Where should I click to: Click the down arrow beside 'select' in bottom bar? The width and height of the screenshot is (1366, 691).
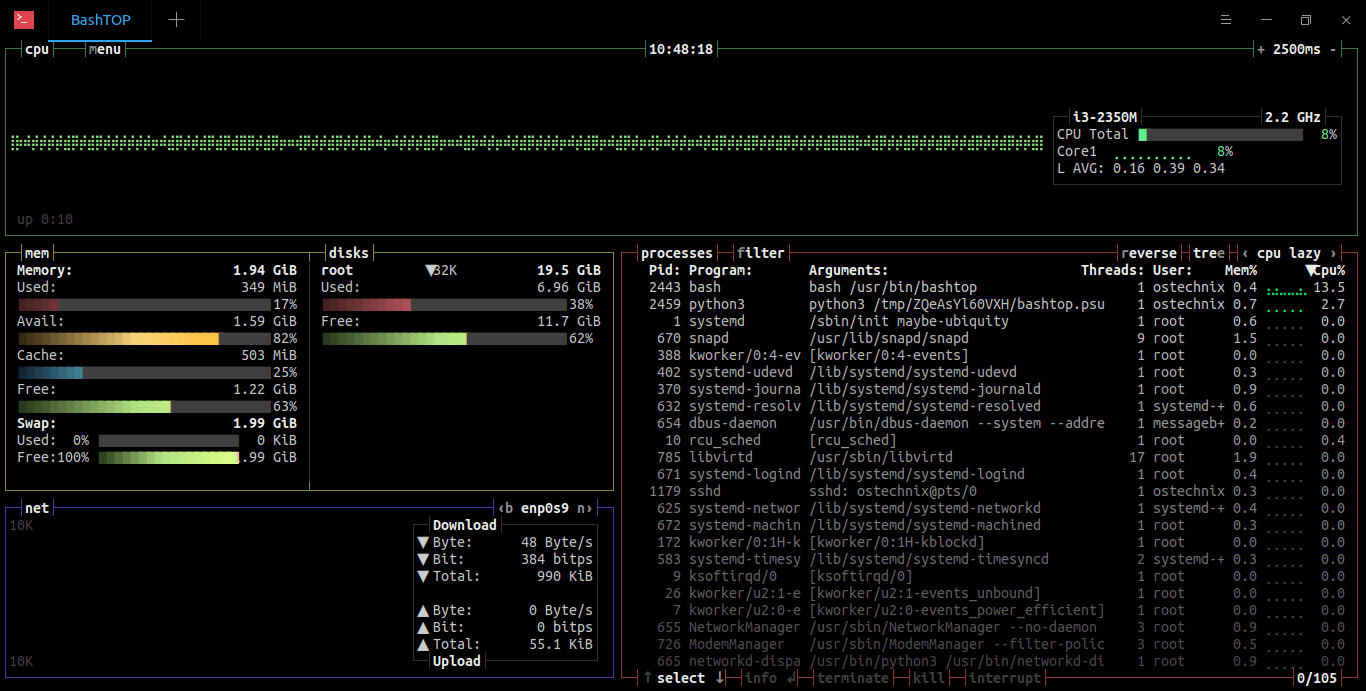pos(720,678)
